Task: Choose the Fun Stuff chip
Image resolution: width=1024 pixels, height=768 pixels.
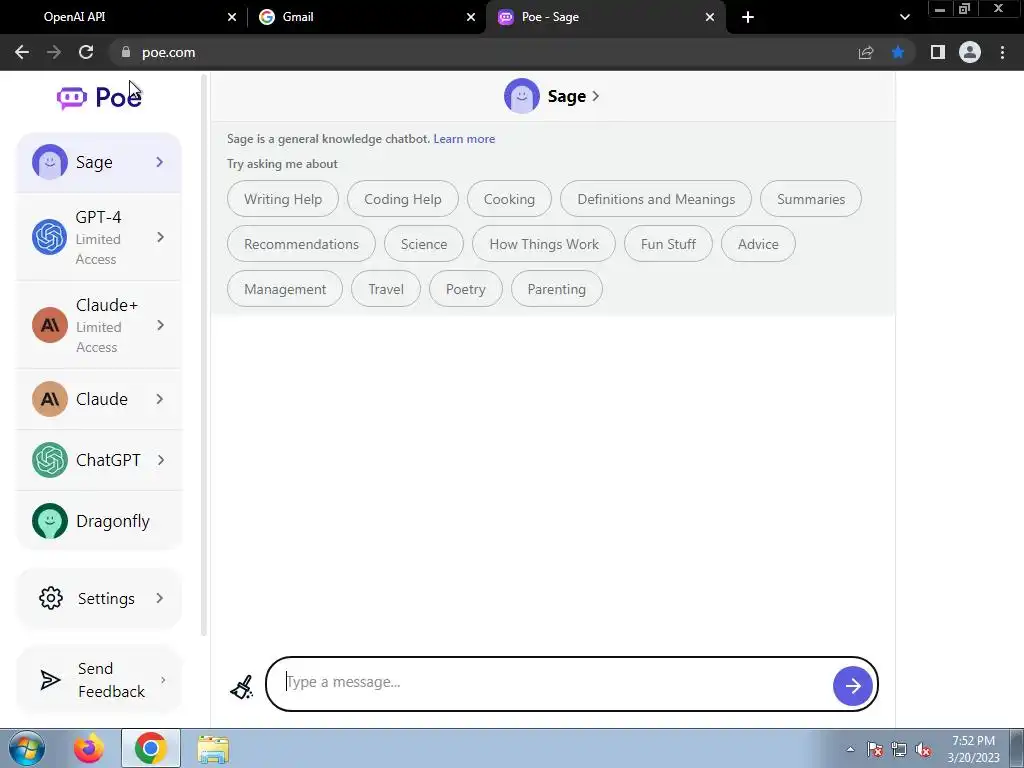Action: (668, 244)
